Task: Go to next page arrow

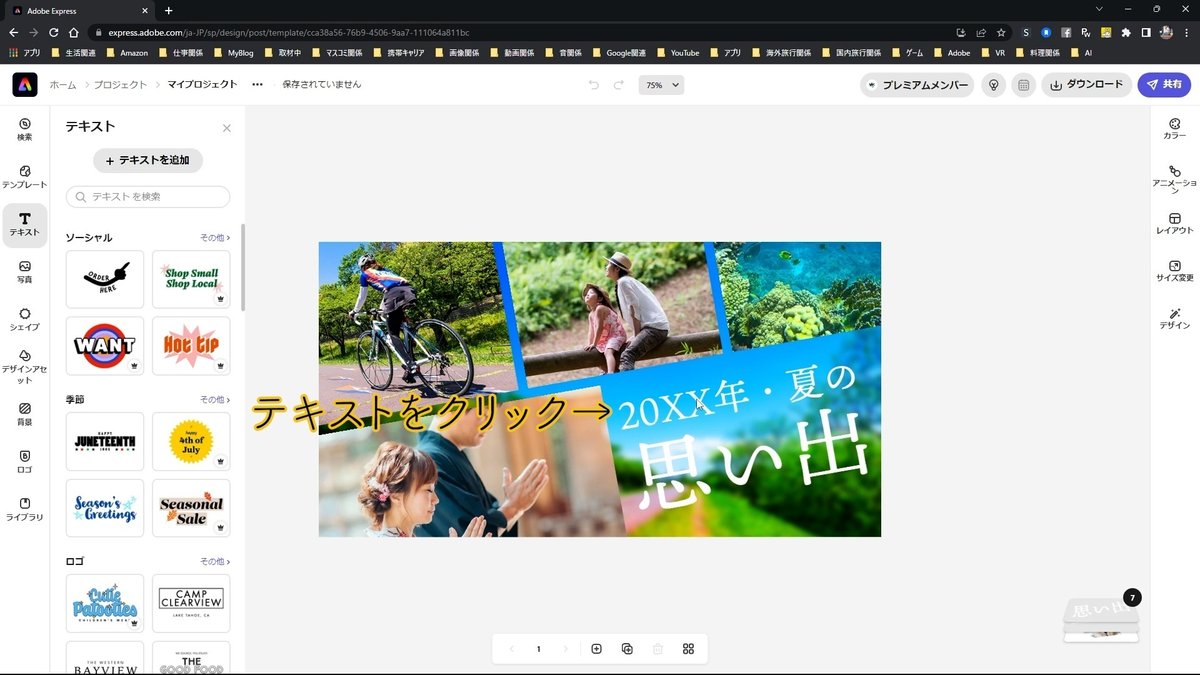Action: pyautogui.click(x=565, y=649)
